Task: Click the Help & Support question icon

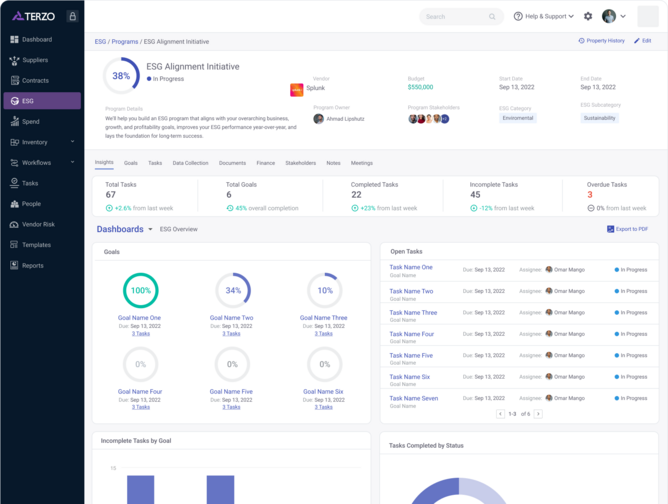Action: 518,16
